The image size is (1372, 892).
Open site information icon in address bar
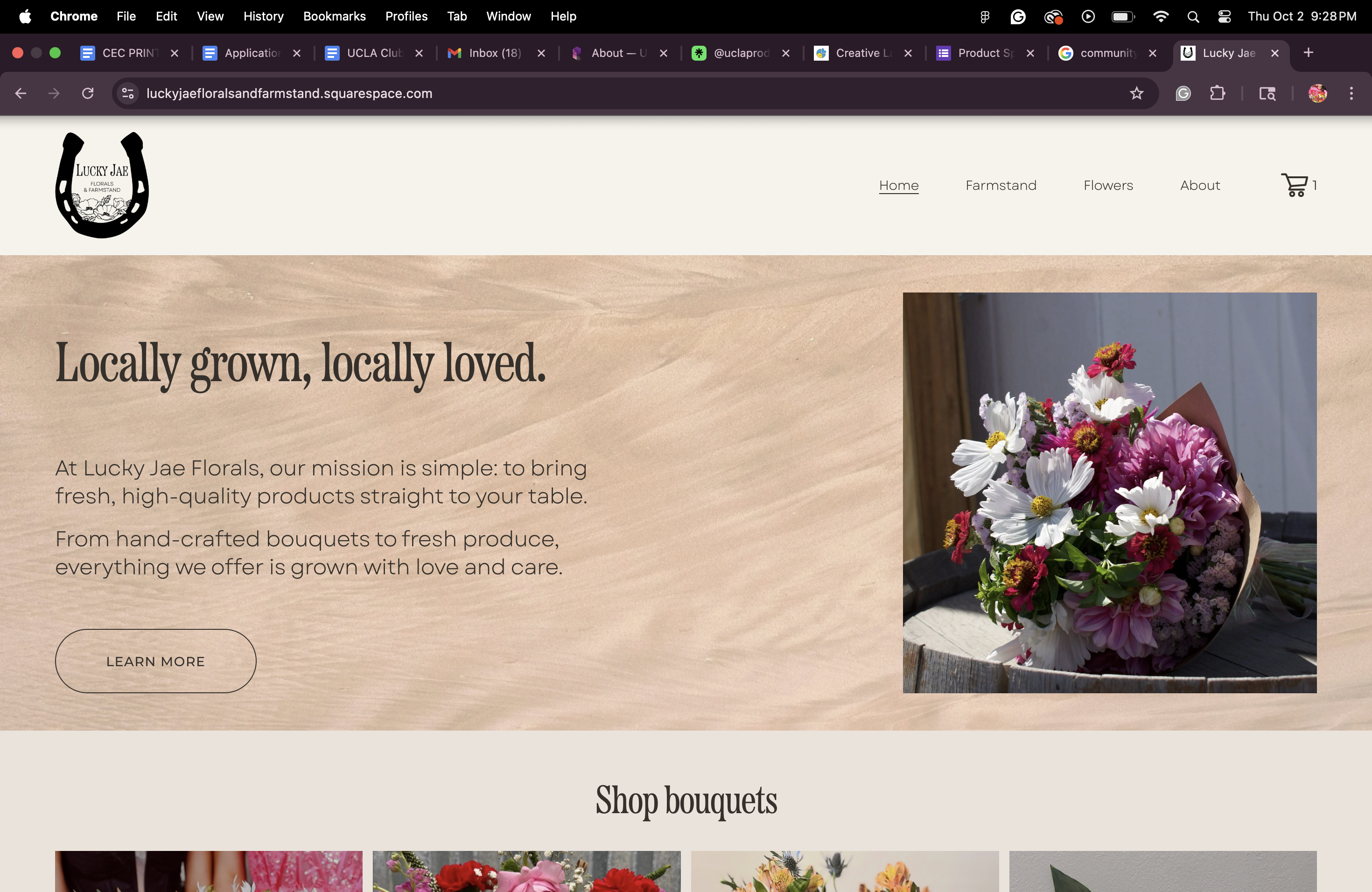point(128,93)
